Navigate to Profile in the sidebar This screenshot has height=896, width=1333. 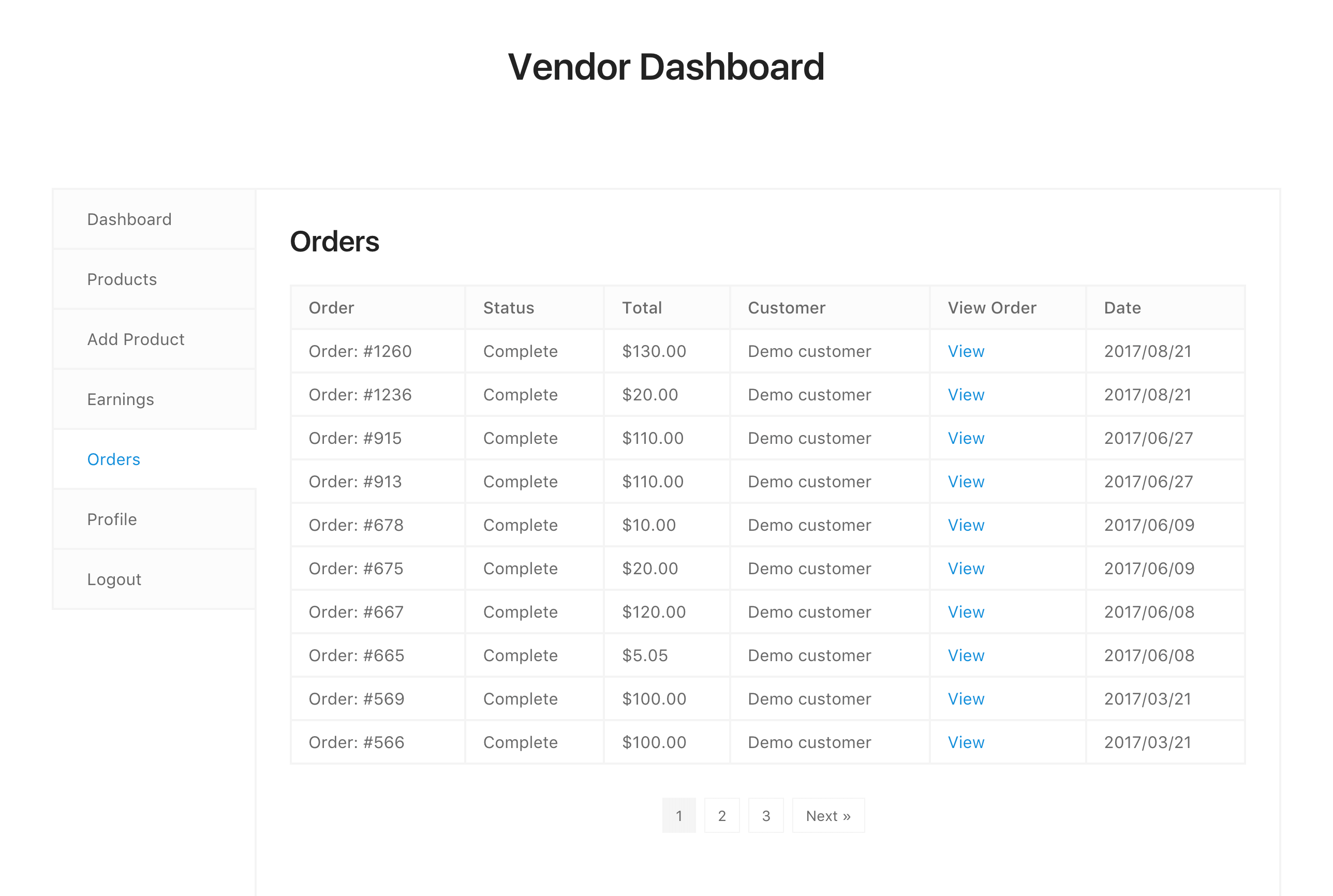[x=112, y=519]
